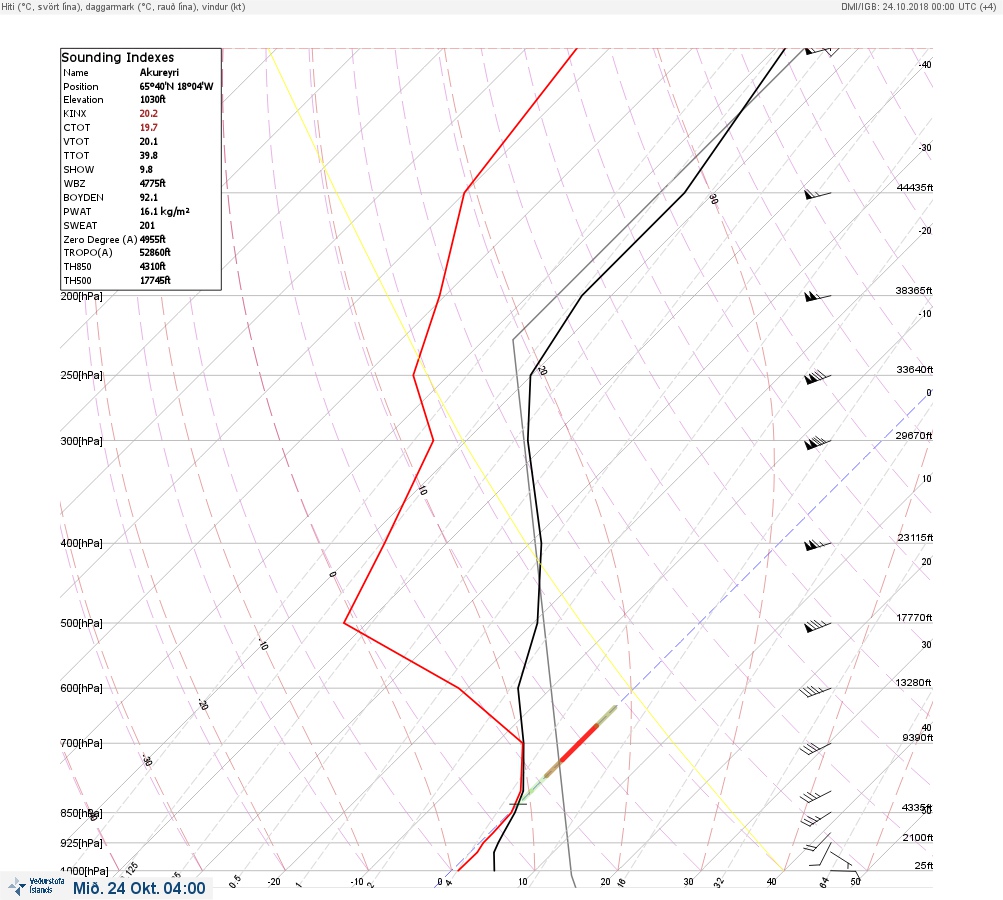Screen dimensions: 1003x900
Task: Click the 9390ft height label
Action: pos(917,738)
